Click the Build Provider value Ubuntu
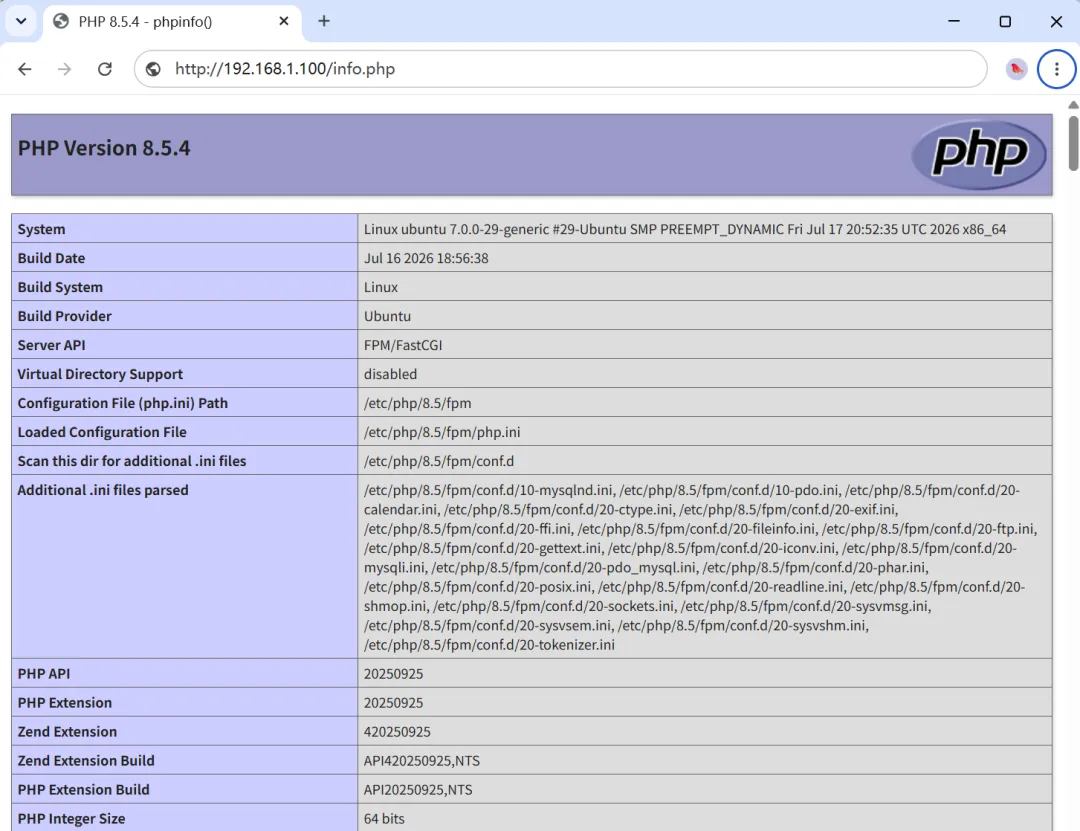 pos(387,316)
